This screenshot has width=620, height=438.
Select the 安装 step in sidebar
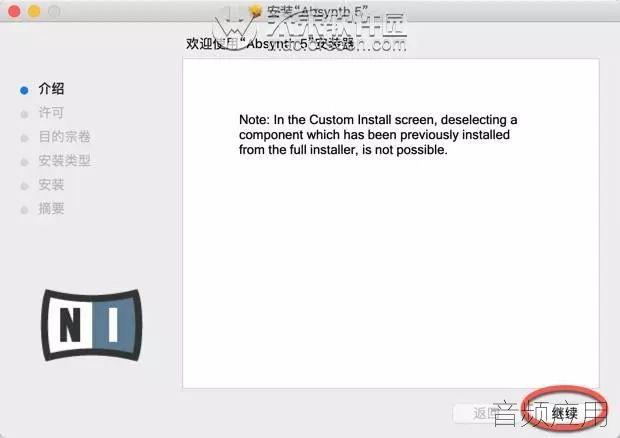[51, 185]
